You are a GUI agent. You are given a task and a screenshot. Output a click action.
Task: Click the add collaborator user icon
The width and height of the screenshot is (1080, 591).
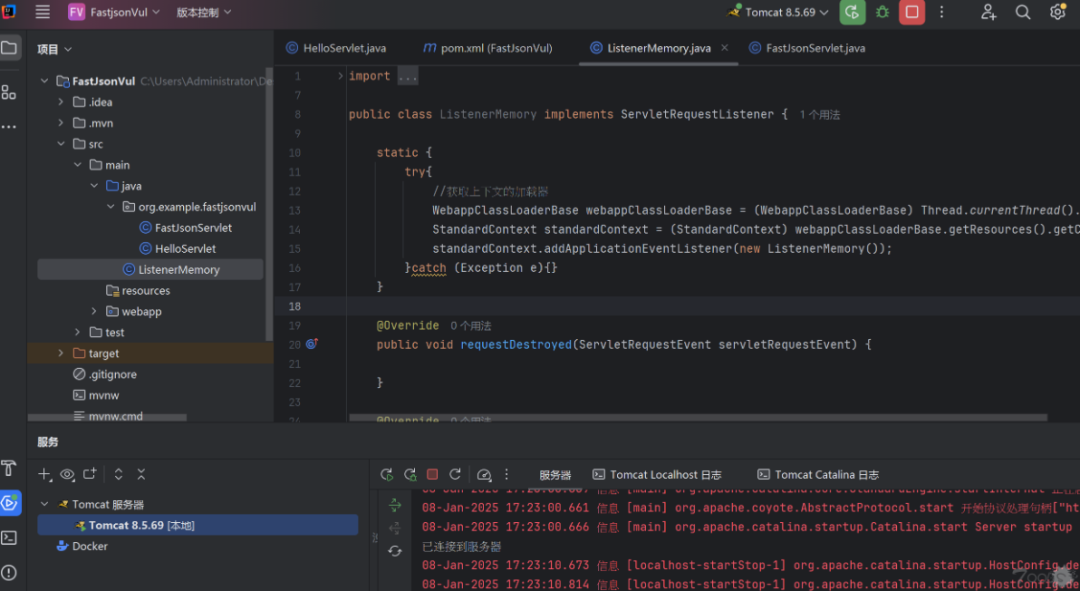click(988, 12)
